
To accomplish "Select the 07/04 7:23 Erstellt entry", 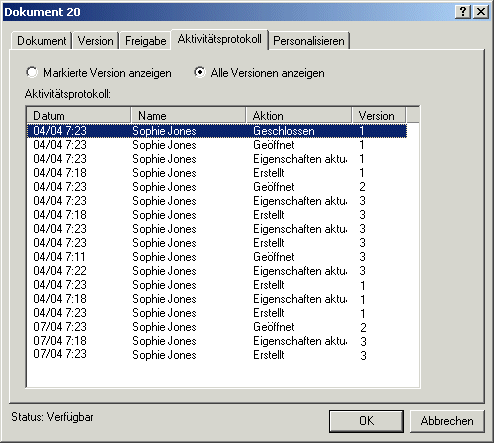I will 217,355.
